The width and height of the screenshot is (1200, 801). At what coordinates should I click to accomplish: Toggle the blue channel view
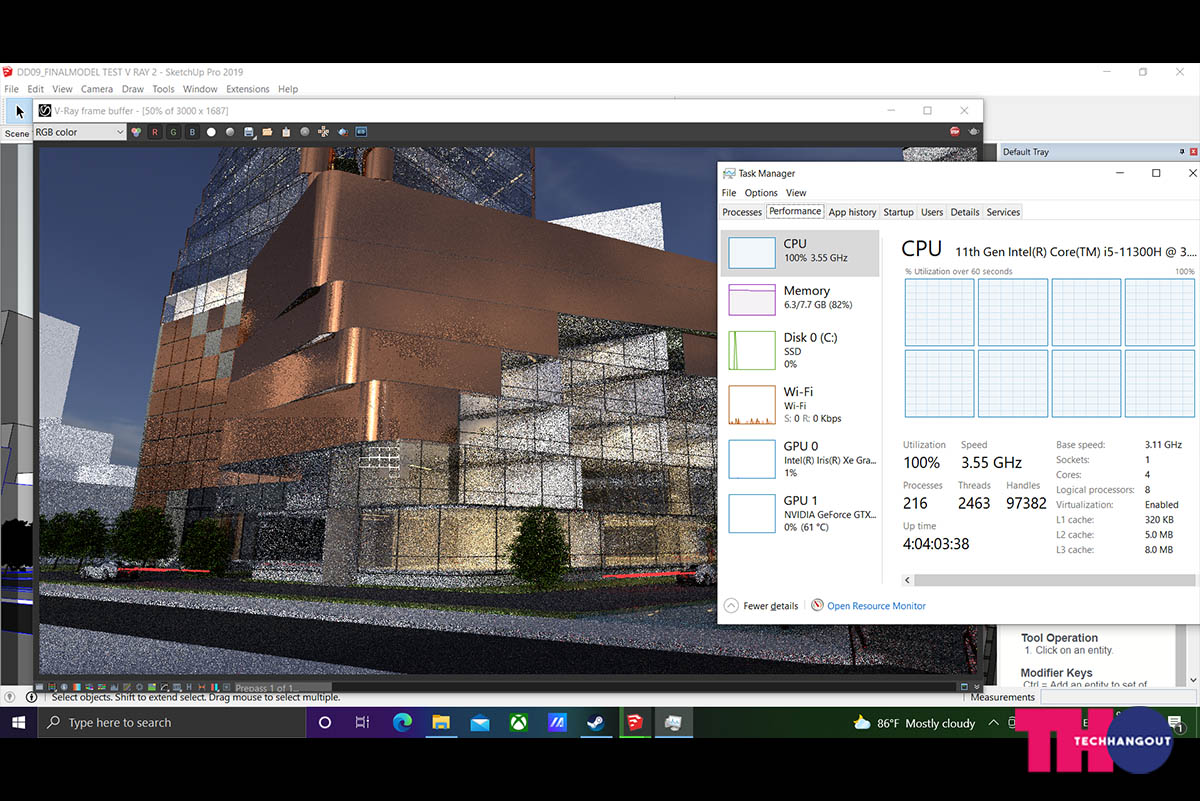click(192, 132)
